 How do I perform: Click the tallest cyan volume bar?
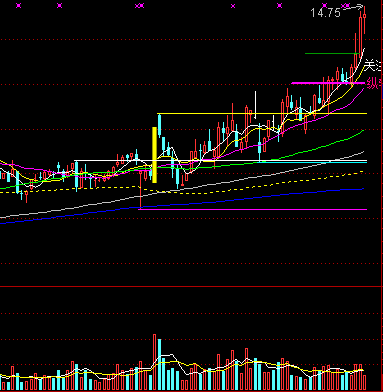(159, 365)
